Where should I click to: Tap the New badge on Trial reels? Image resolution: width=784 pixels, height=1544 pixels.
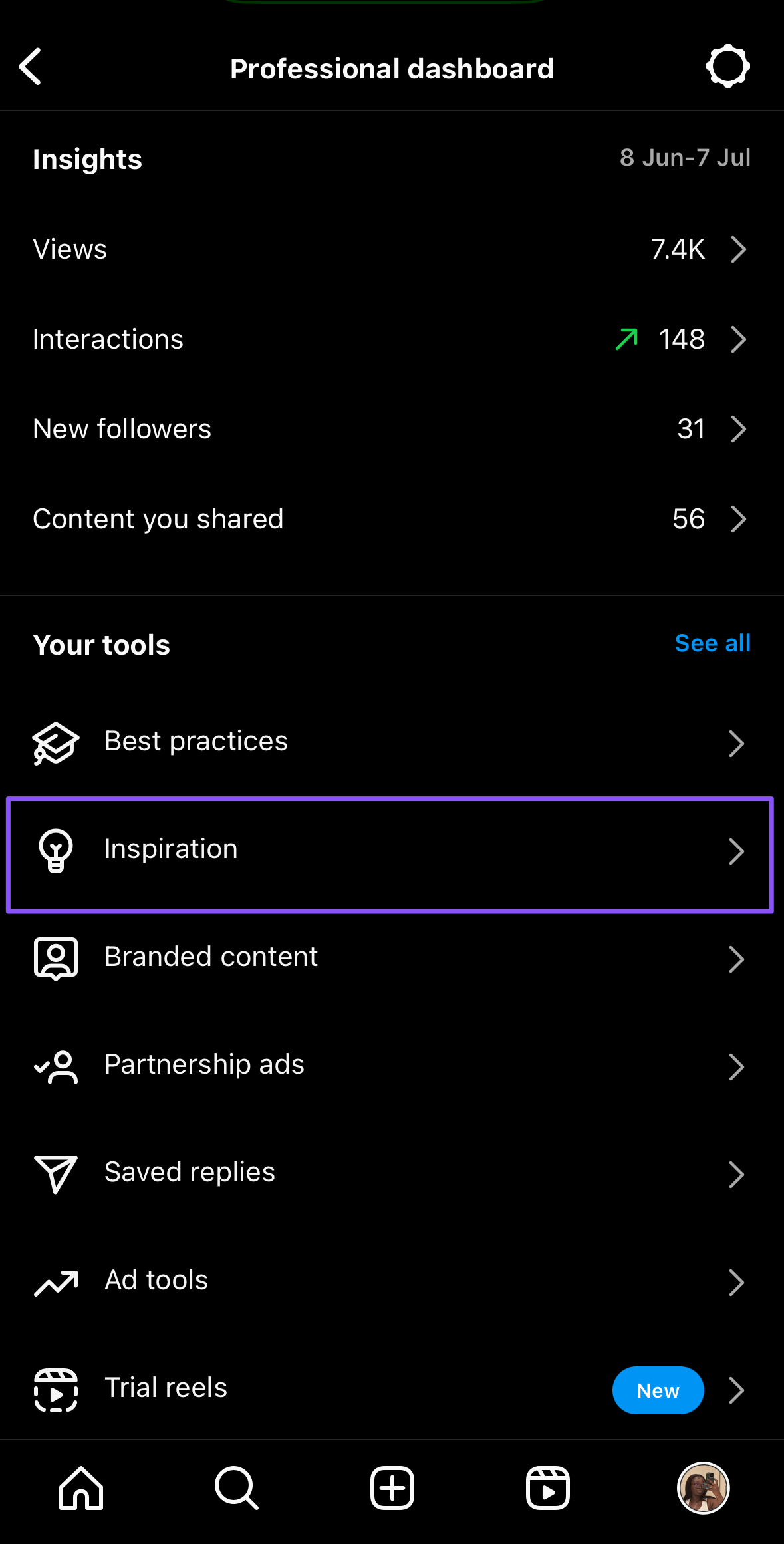(658, 1390)
